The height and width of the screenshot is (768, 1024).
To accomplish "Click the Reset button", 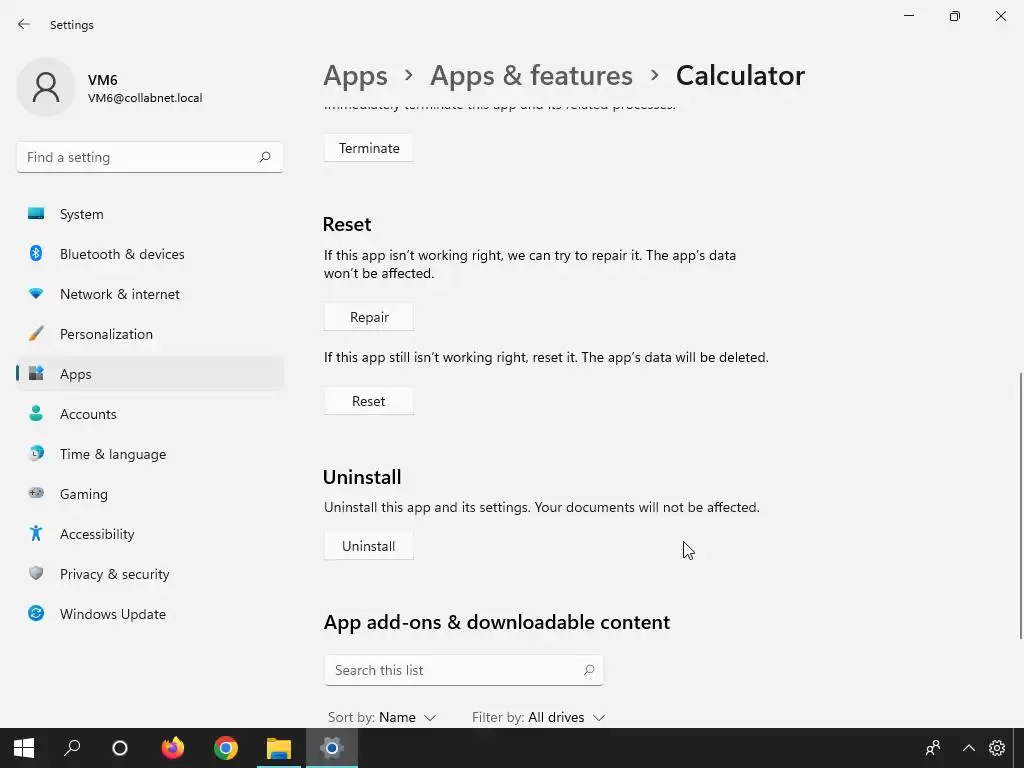I will 369,402.
